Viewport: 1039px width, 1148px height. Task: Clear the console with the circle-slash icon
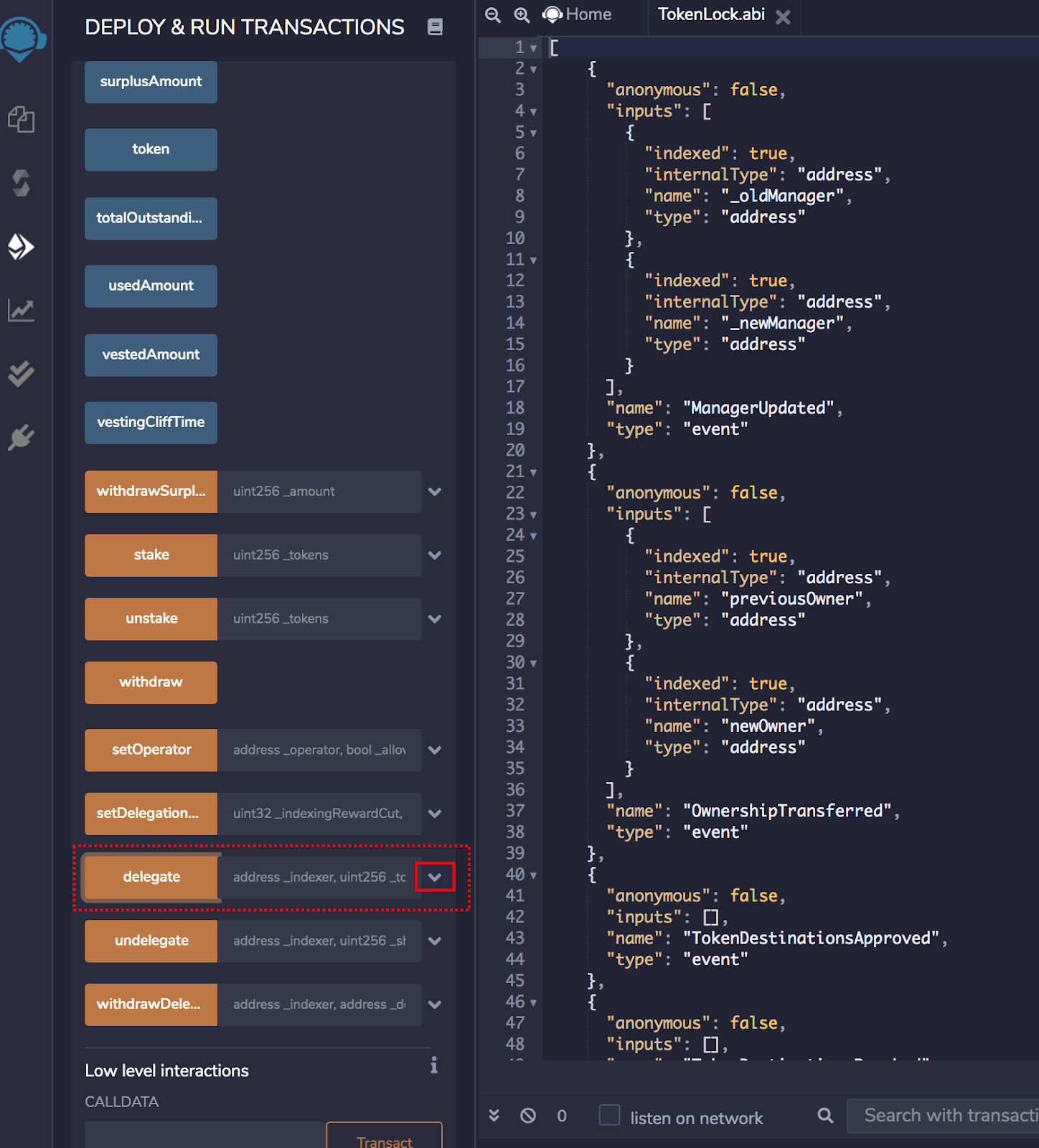pyautogui.click(x=528, y=1116)
